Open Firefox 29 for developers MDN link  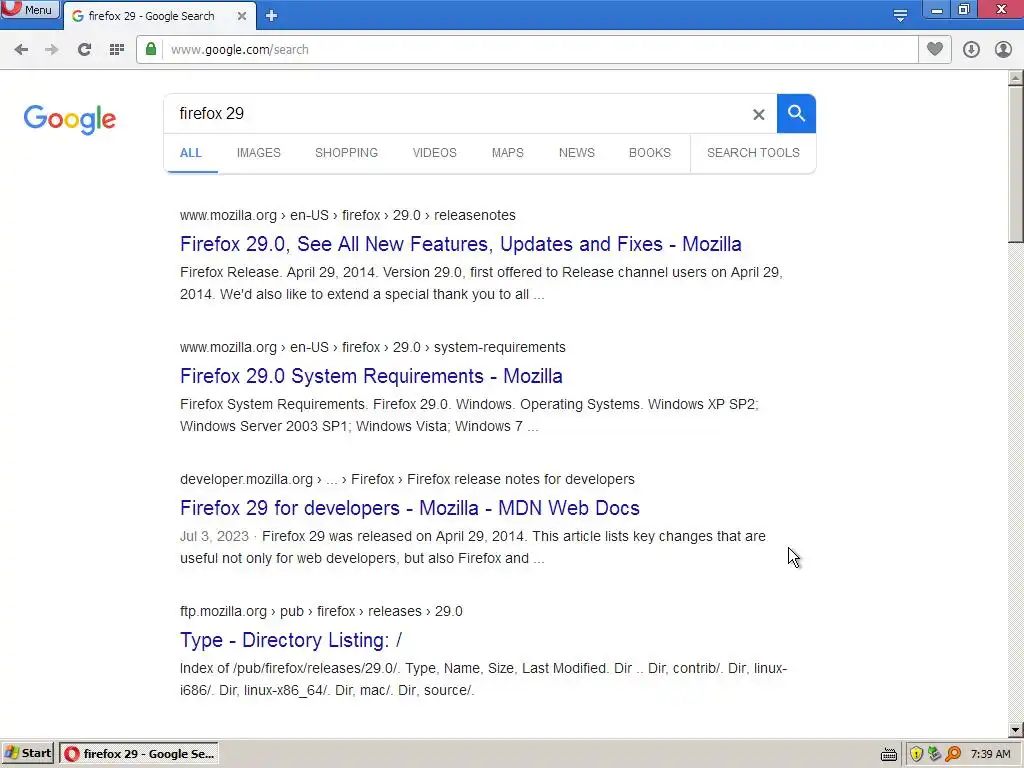409,508
